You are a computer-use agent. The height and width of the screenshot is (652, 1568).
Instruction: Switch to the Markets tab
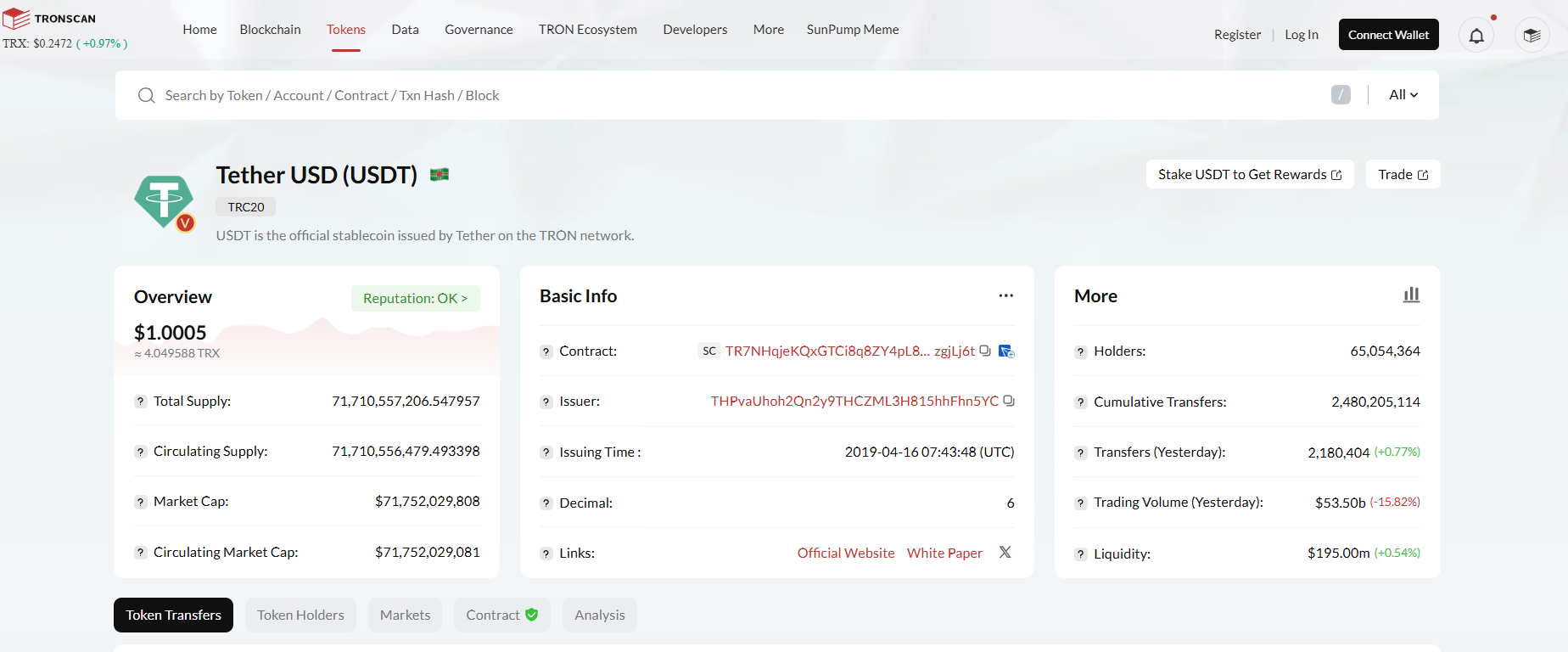(405, 615)
